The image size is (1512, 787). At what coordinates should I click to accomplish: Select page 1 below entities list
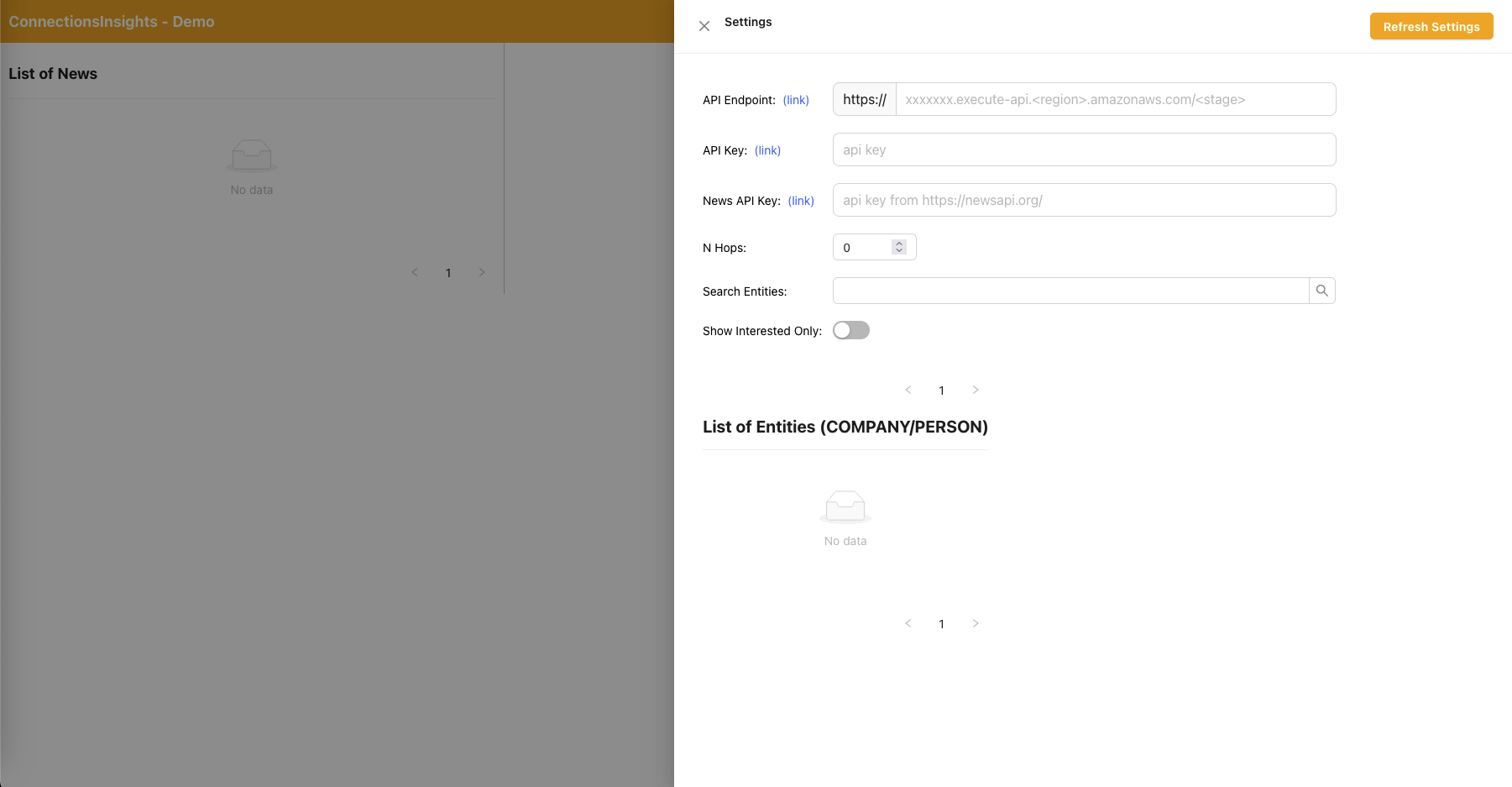942,623
